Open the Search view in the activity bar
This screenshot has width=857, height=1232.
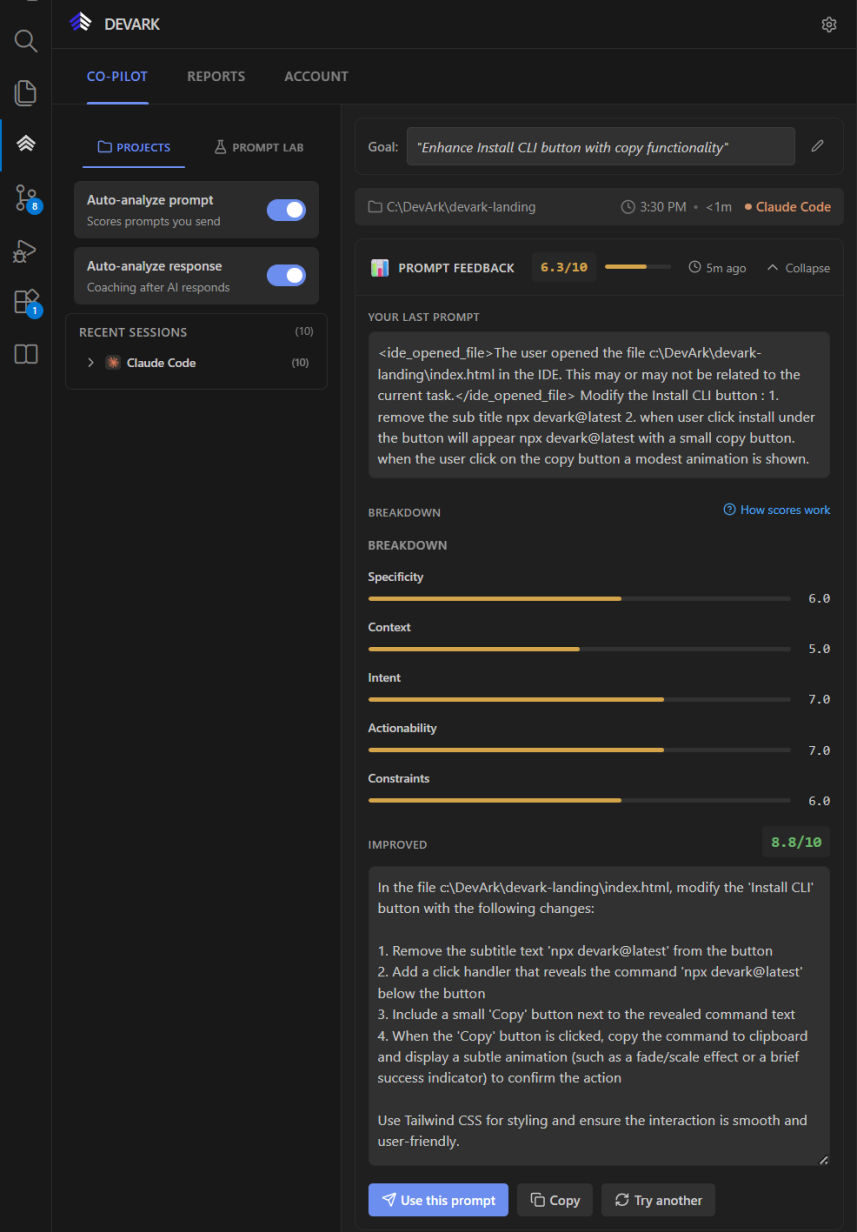[x=25, y=41]
